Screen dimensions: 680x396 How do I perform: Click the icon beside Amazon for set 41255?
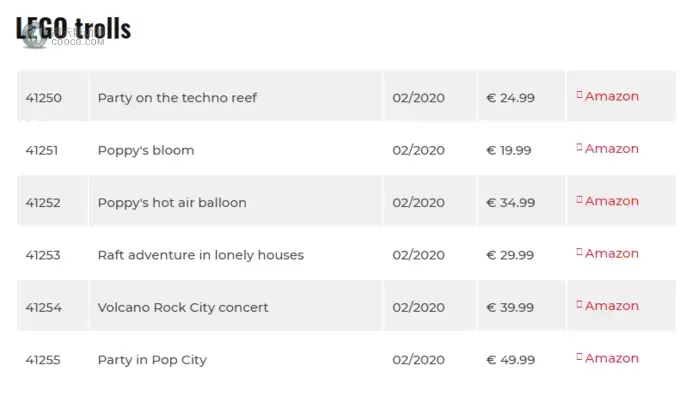(x=579, y=357)
